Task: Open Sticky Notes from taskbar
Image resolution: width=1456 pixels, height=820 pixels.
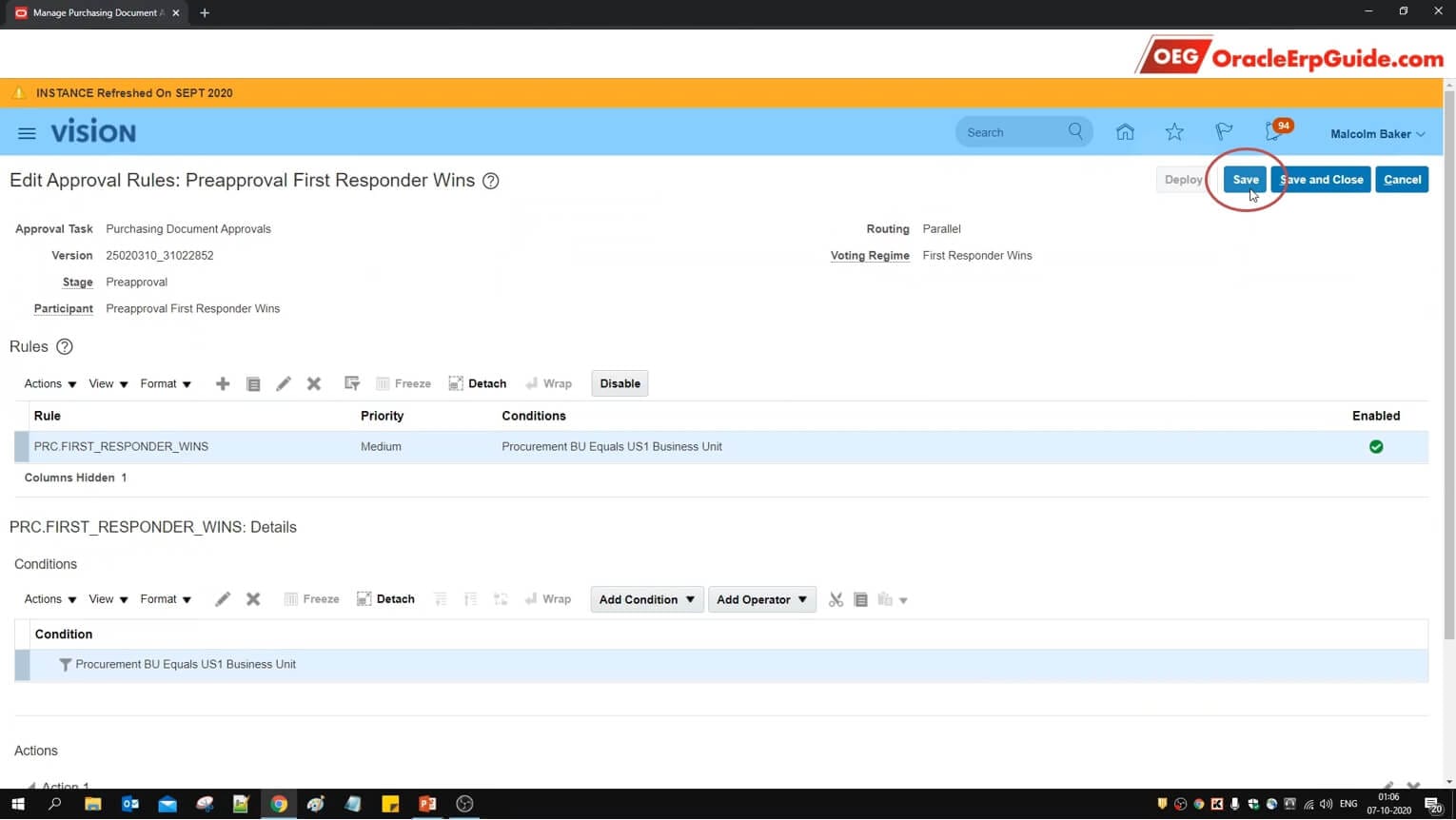Action: 390,804
